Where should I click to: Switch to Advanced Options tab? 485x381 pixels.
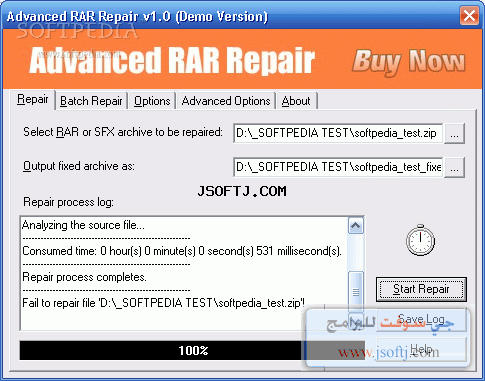(x=226, y=101)
